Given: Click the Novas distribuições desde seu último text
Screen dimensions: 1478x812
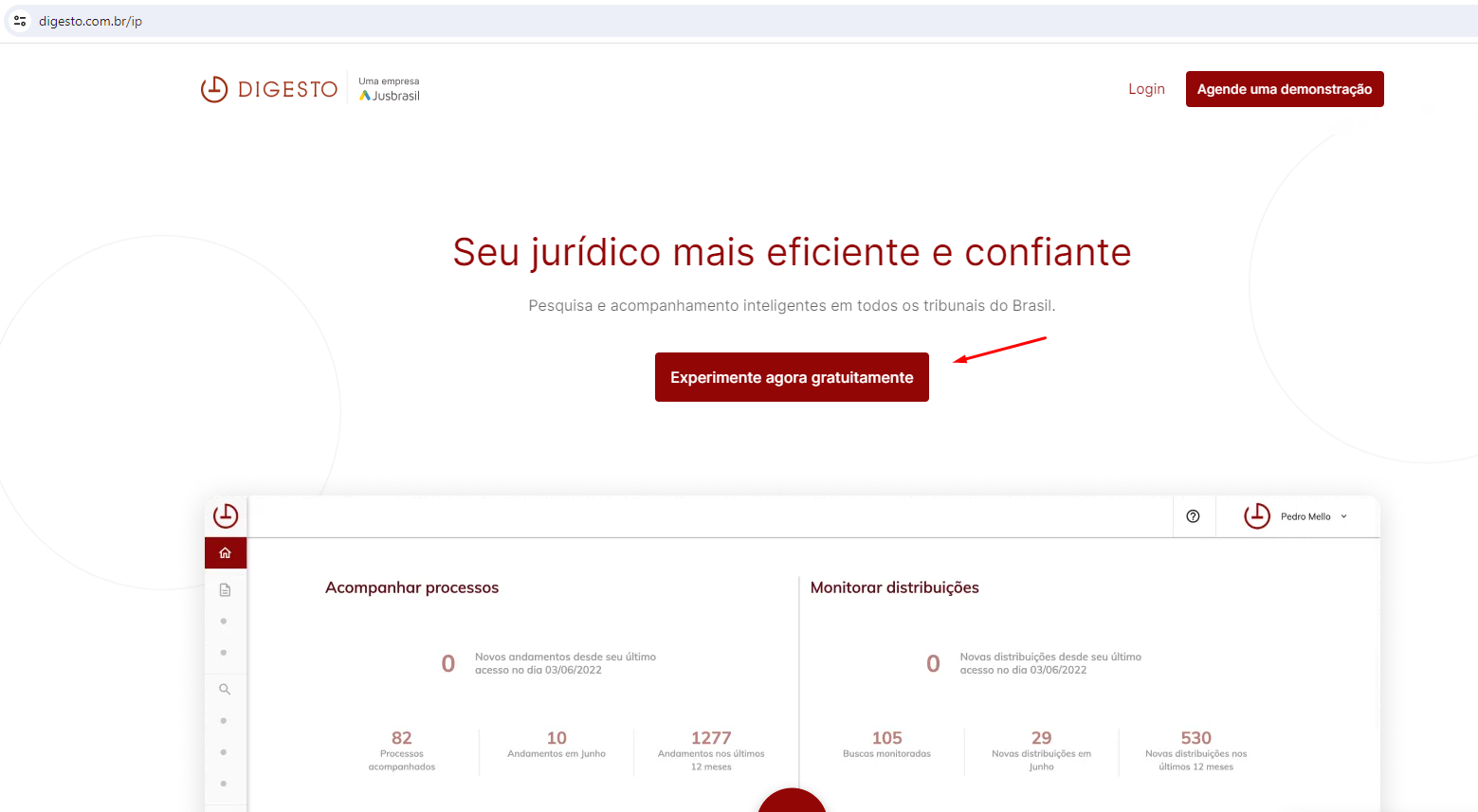Looking at the screenshot, I should 1050,663.
